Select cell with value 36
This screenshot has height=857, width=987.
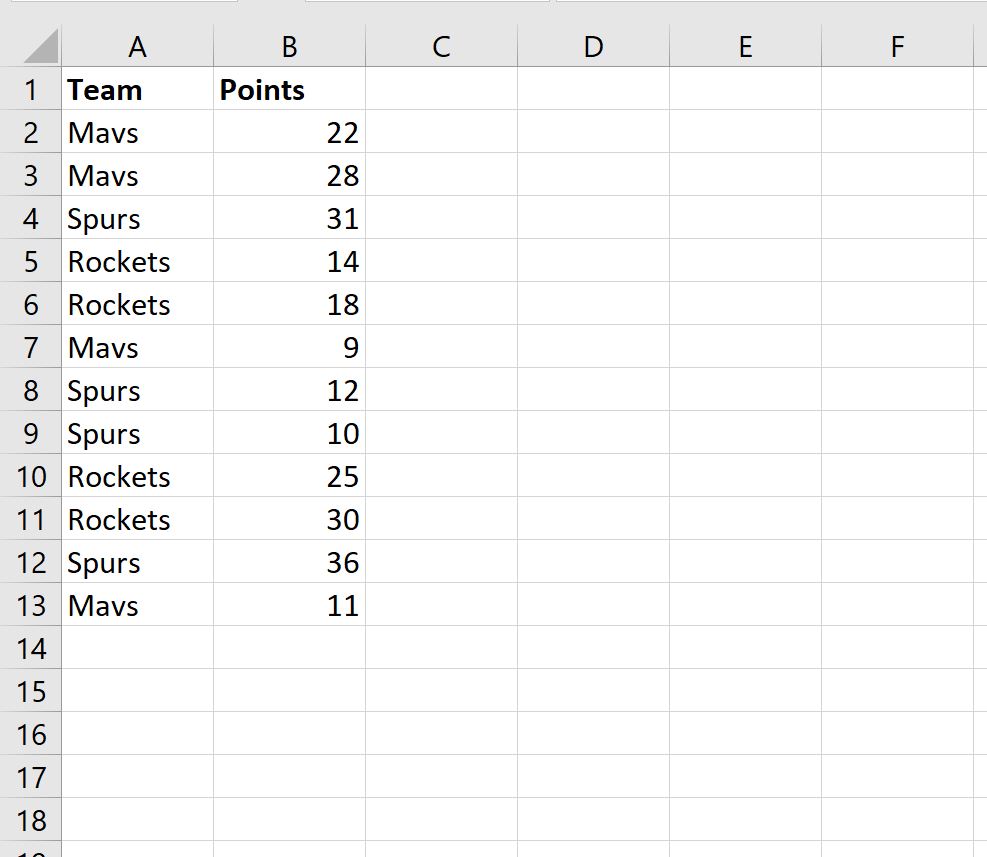coord(290,562)
